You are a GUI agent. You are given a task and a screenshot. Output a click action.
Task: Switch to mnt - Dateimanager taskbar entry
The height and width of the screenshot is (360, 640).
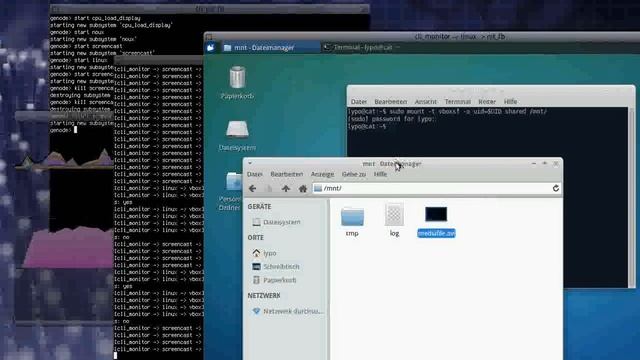coord(270,48)
